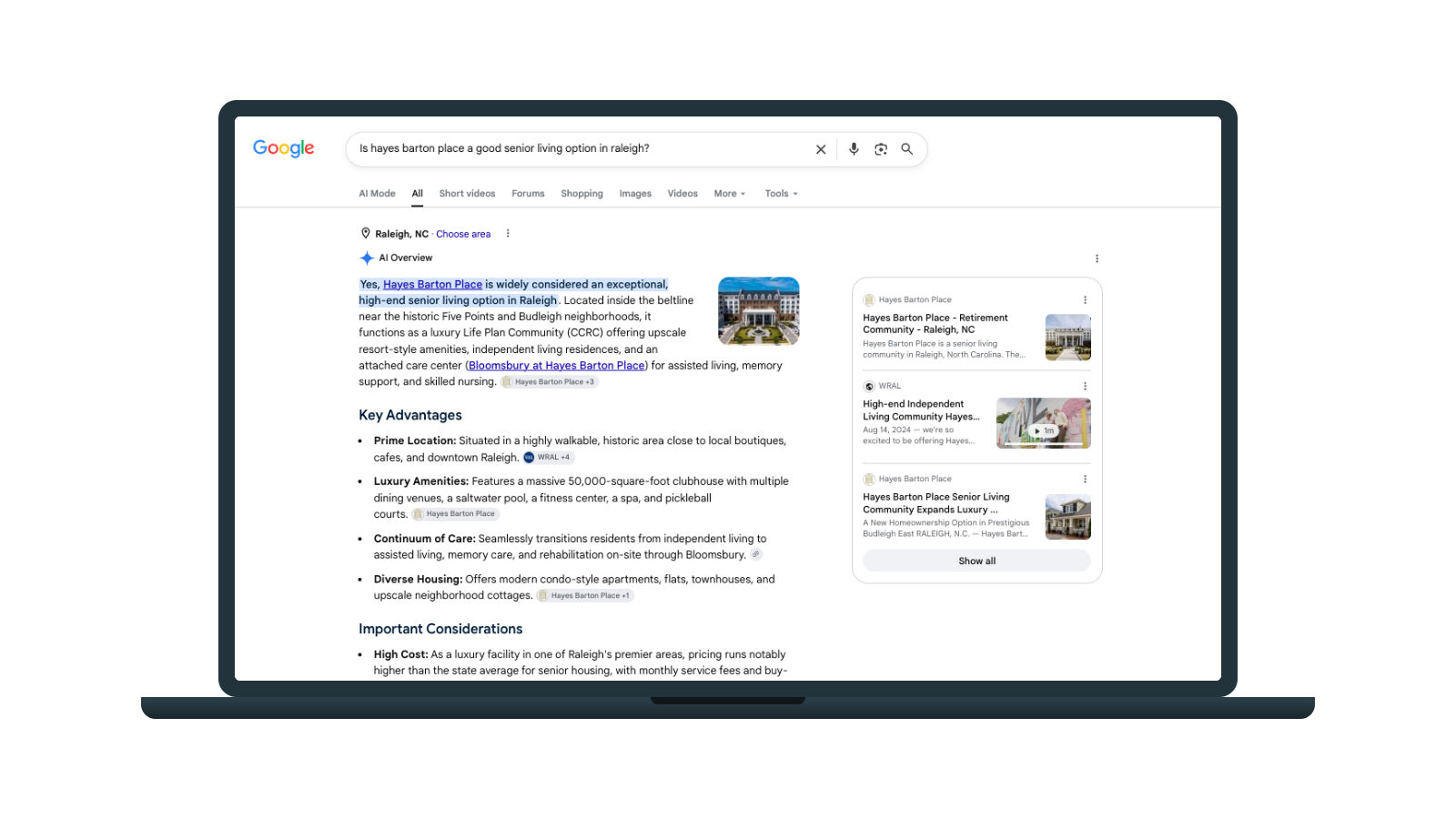Screen dimensions: 1456x819
Task: Clear the search query with the X icon
Action: tap(821, 149)
